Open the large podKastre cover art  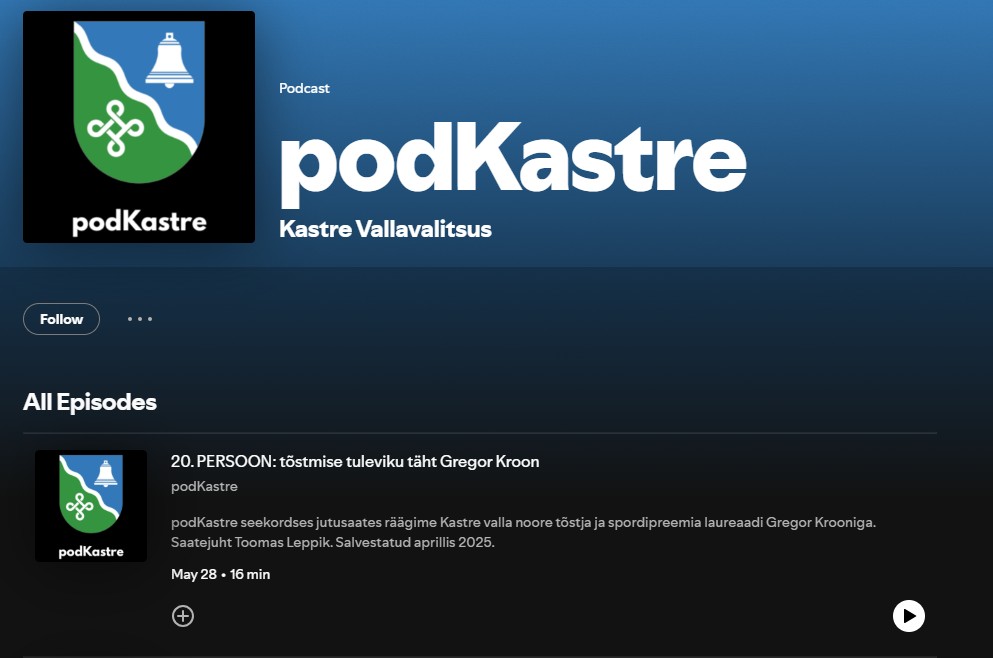click(x=139, y=127)
